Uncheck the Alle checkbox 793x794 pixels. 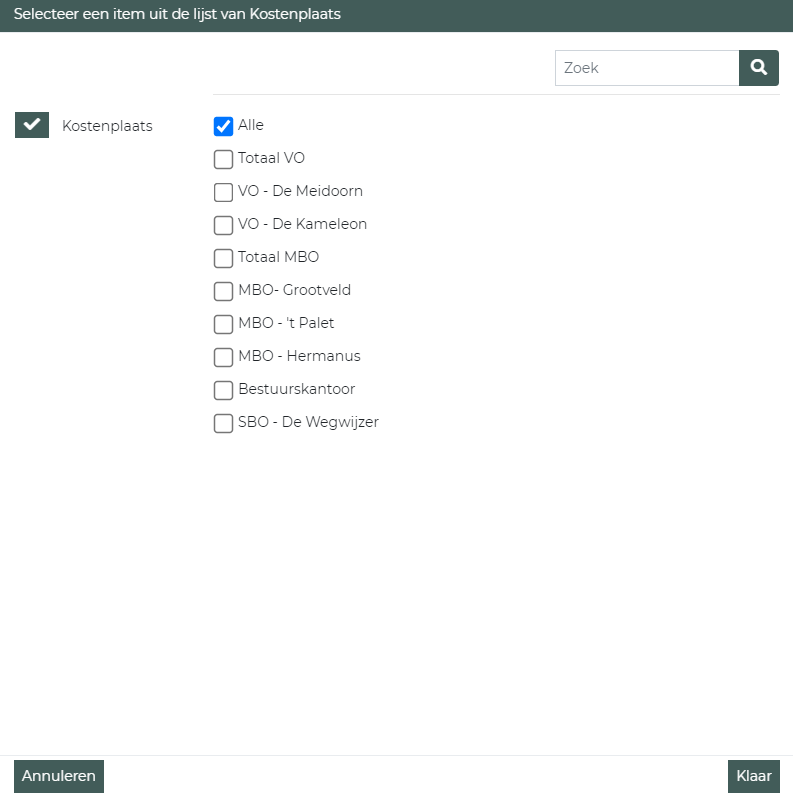pos(223,126)
